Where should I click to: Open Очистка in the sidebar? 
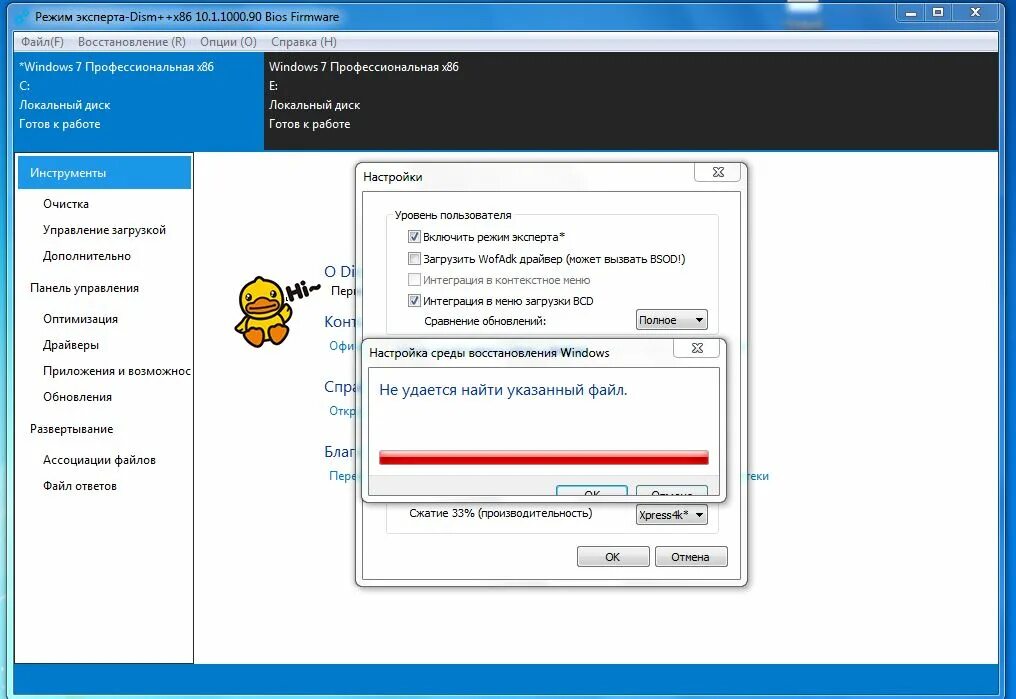(x=66, y=204)
